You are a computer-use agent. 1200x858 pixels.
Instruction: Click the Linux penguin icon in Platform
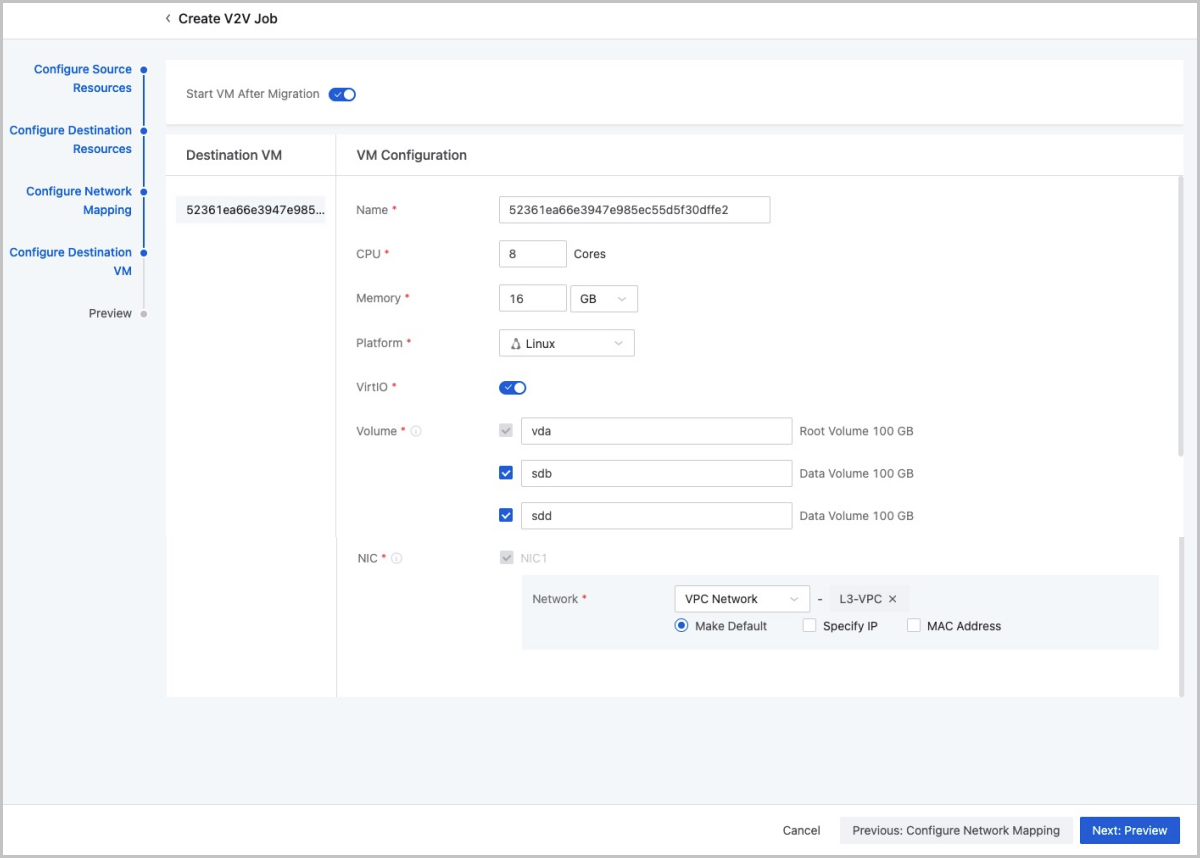point(516,344)
